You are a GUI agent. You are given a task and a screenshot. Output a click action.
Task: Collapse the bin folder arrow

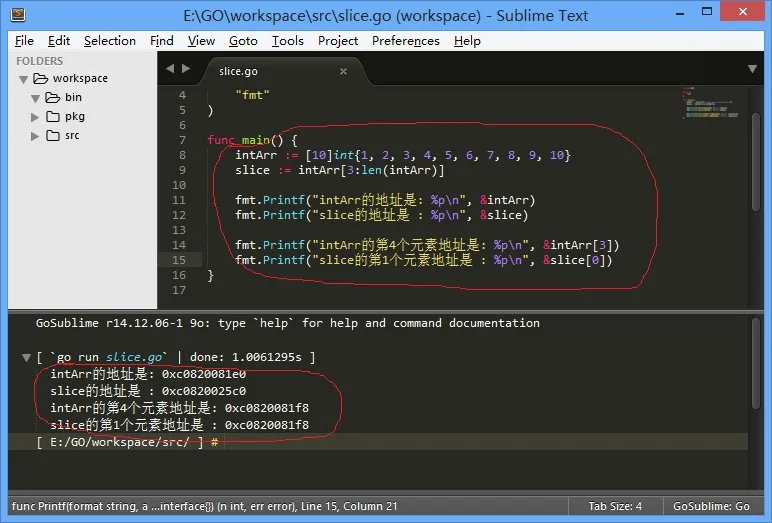(x=35, y=98)
